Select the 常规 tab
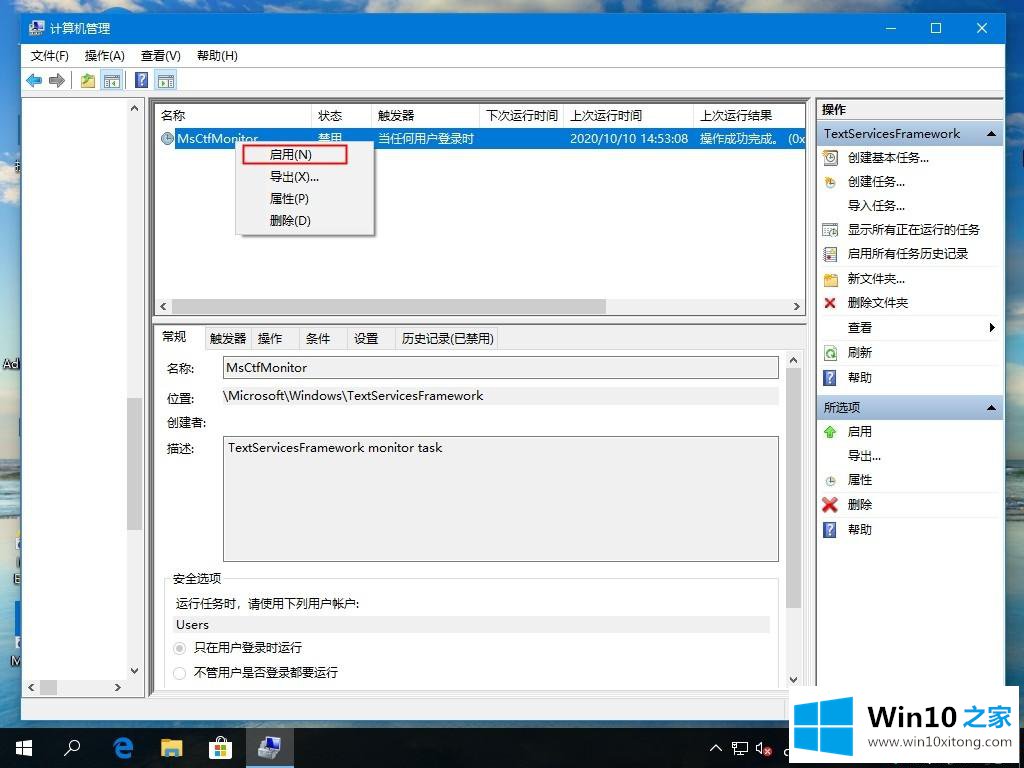Viewport: 1024px width, 768px height. point(174,337)
